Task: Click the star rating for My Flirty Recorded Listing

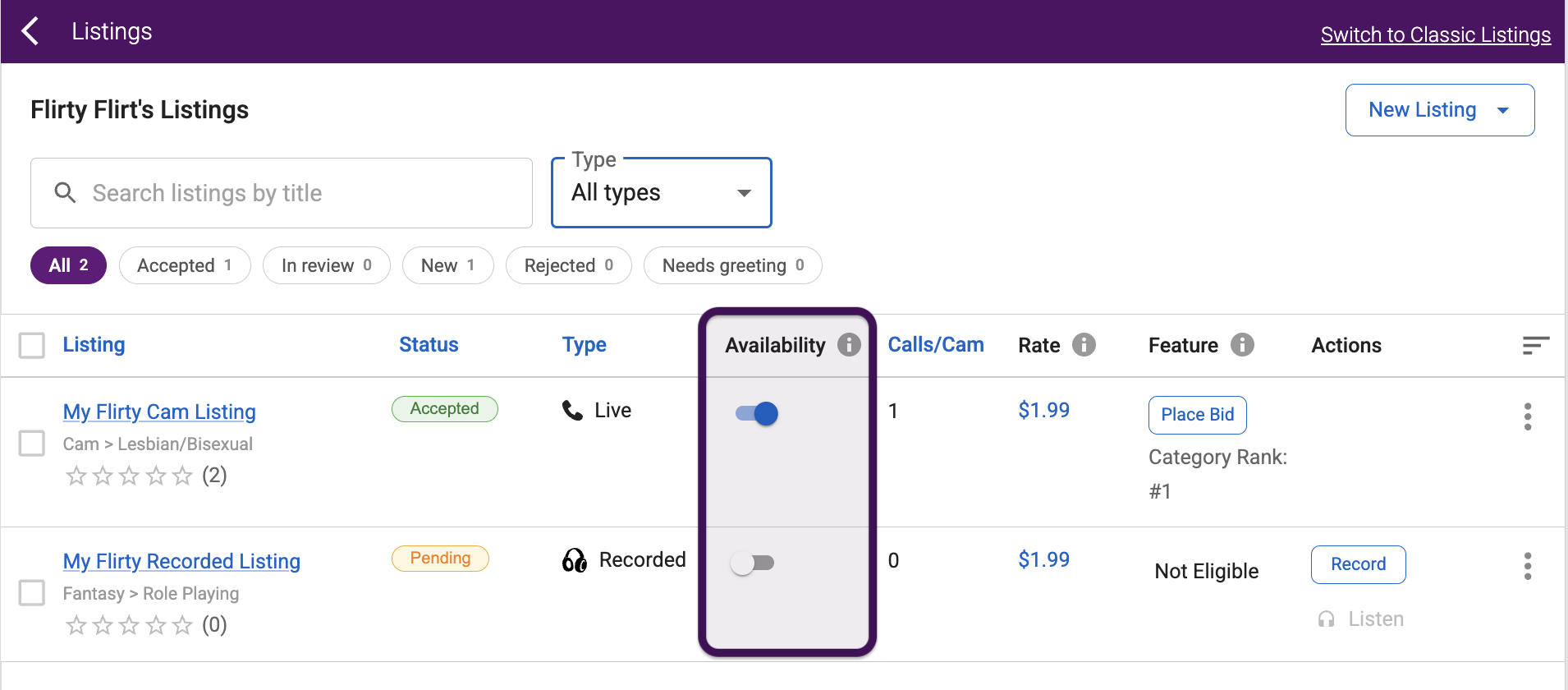Action: (x=129, y=625)
